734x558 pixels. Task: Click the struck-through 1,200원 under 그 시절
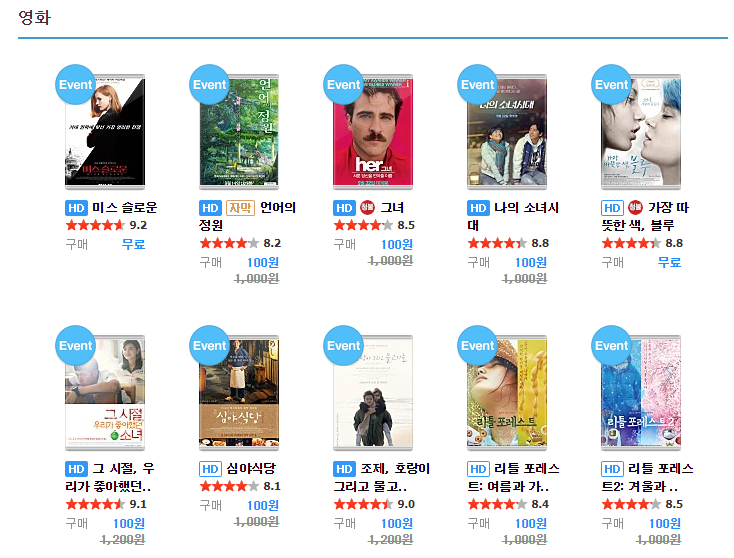point(122,540)
